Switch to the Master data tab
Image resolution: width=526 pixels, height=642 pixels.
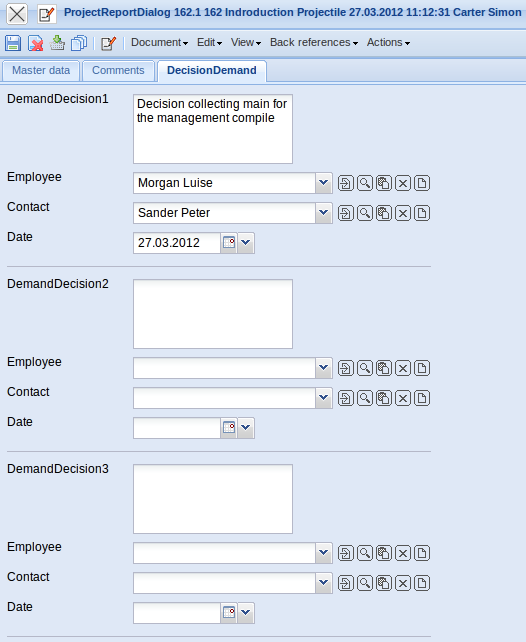[x=41, y=71]
